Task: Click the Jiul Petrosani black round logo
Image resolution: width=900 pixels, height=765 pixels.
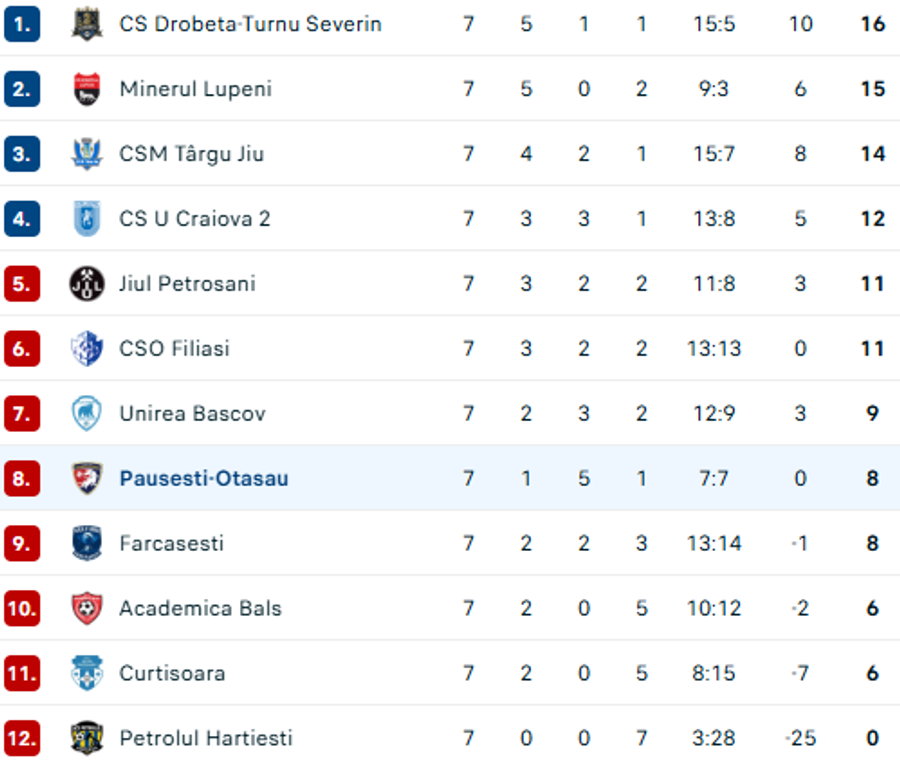Action: (x=87, y=284)
